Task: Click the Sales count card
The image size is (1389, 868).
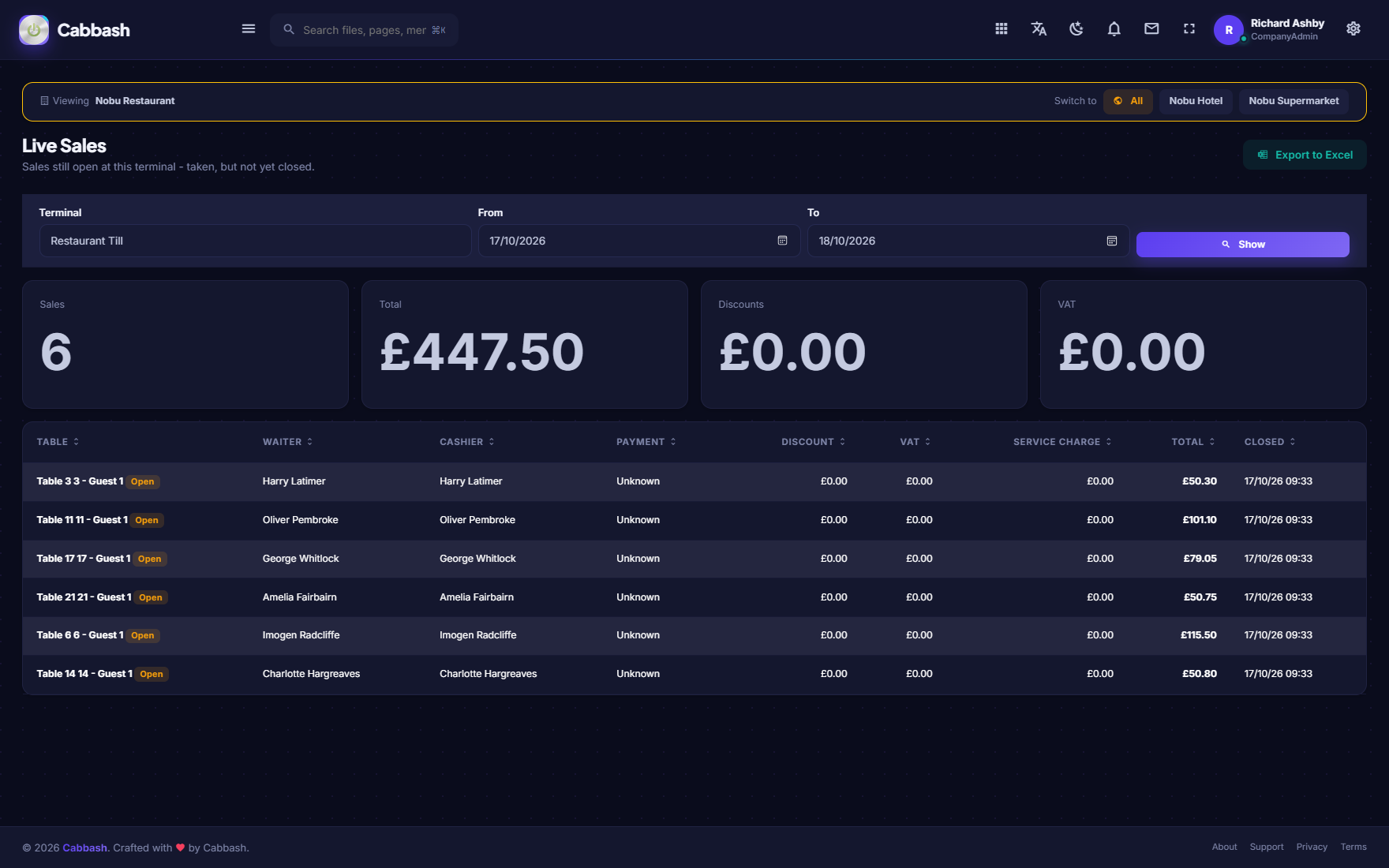Action: coord(185,344)
